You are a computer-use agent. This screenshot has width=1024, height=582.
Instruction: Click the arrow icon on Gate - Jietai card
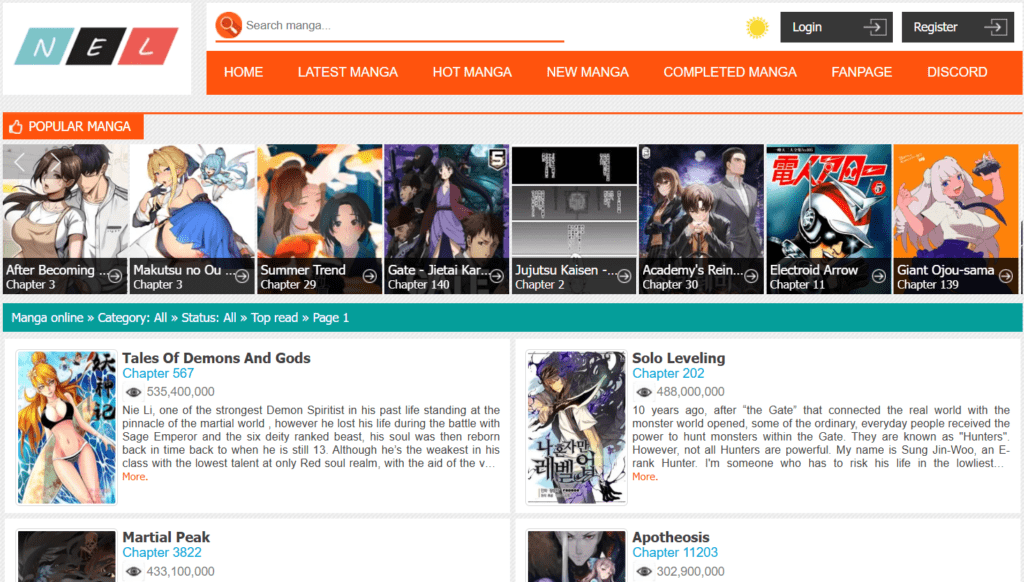[x=497, y=276]
